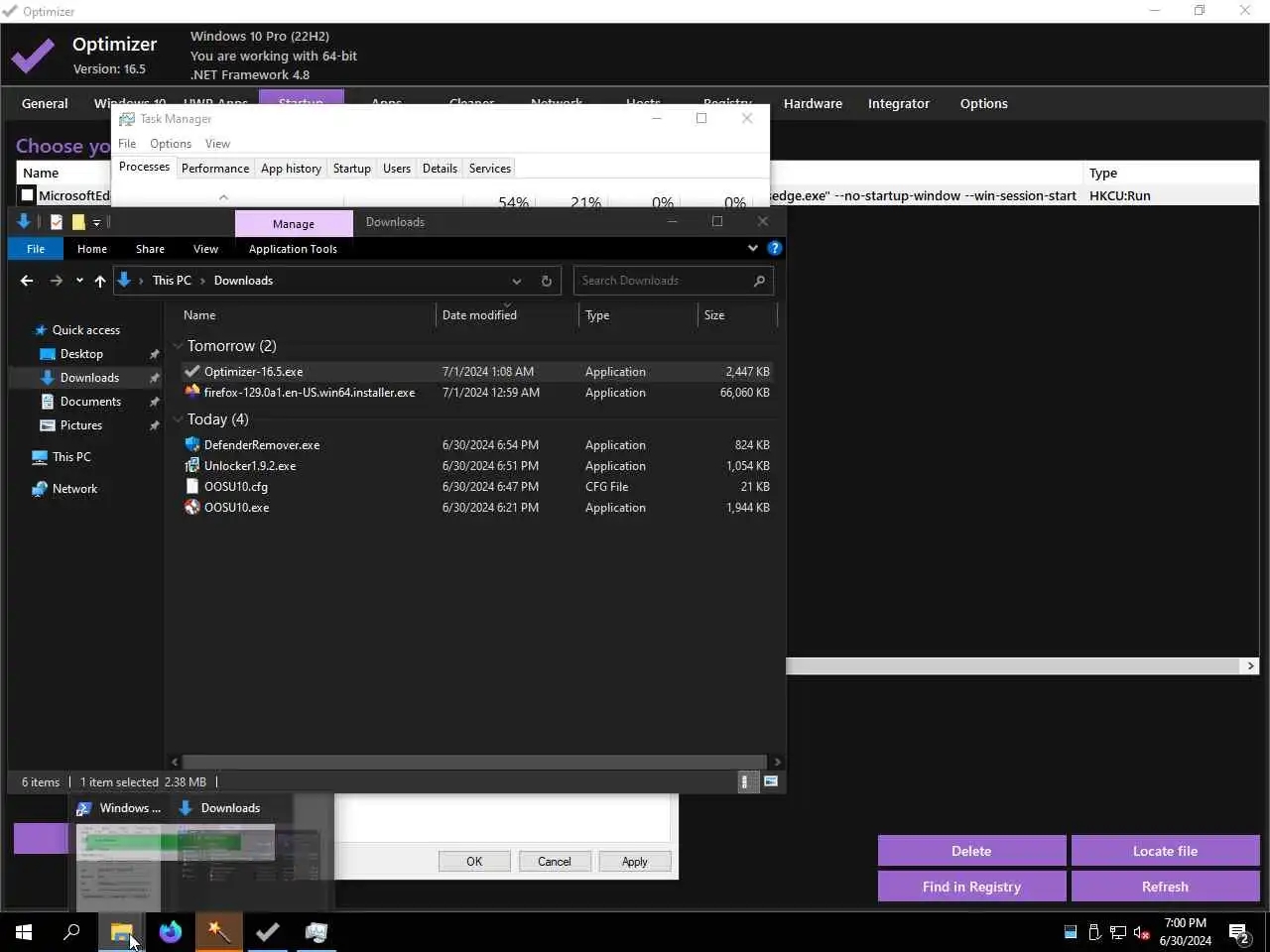The image size is (1270, 952).
Task: Go forward using Explorer forward arrow
Action: pos(57,281)
